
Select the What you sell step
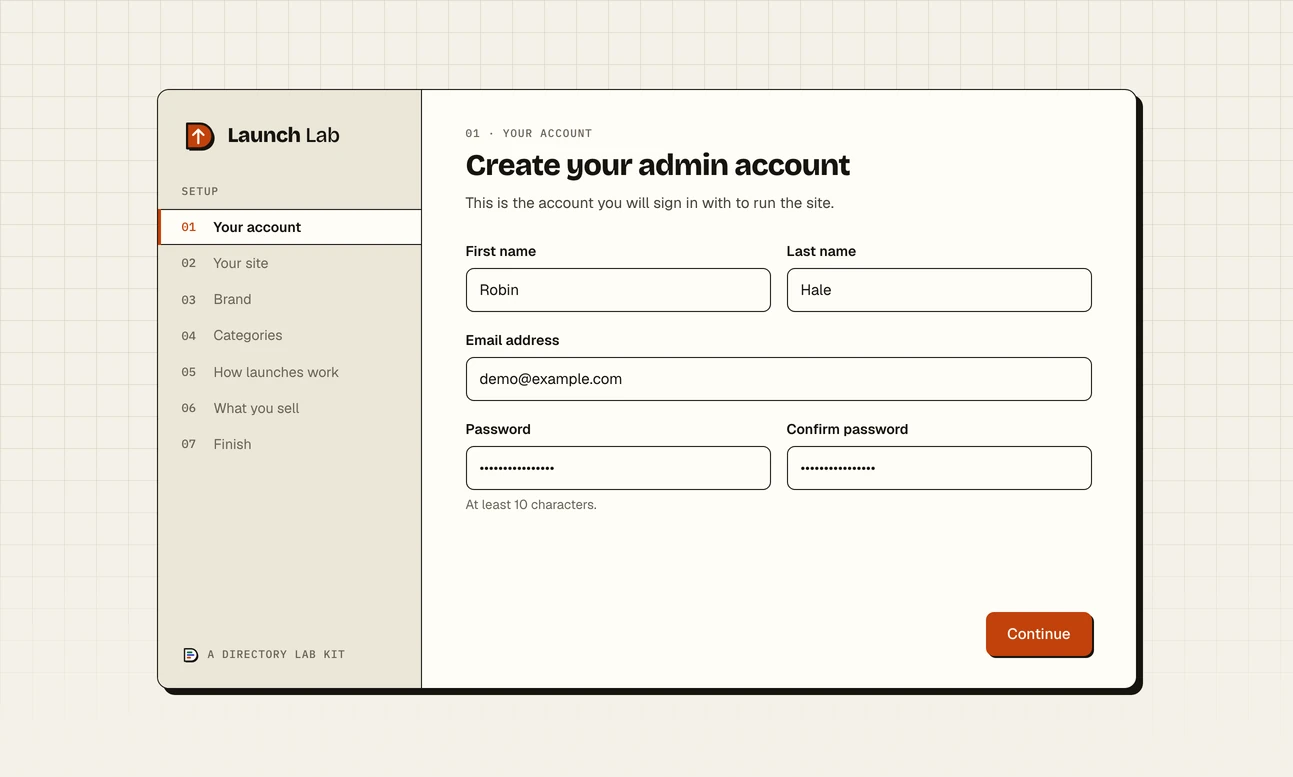[290, 408]
